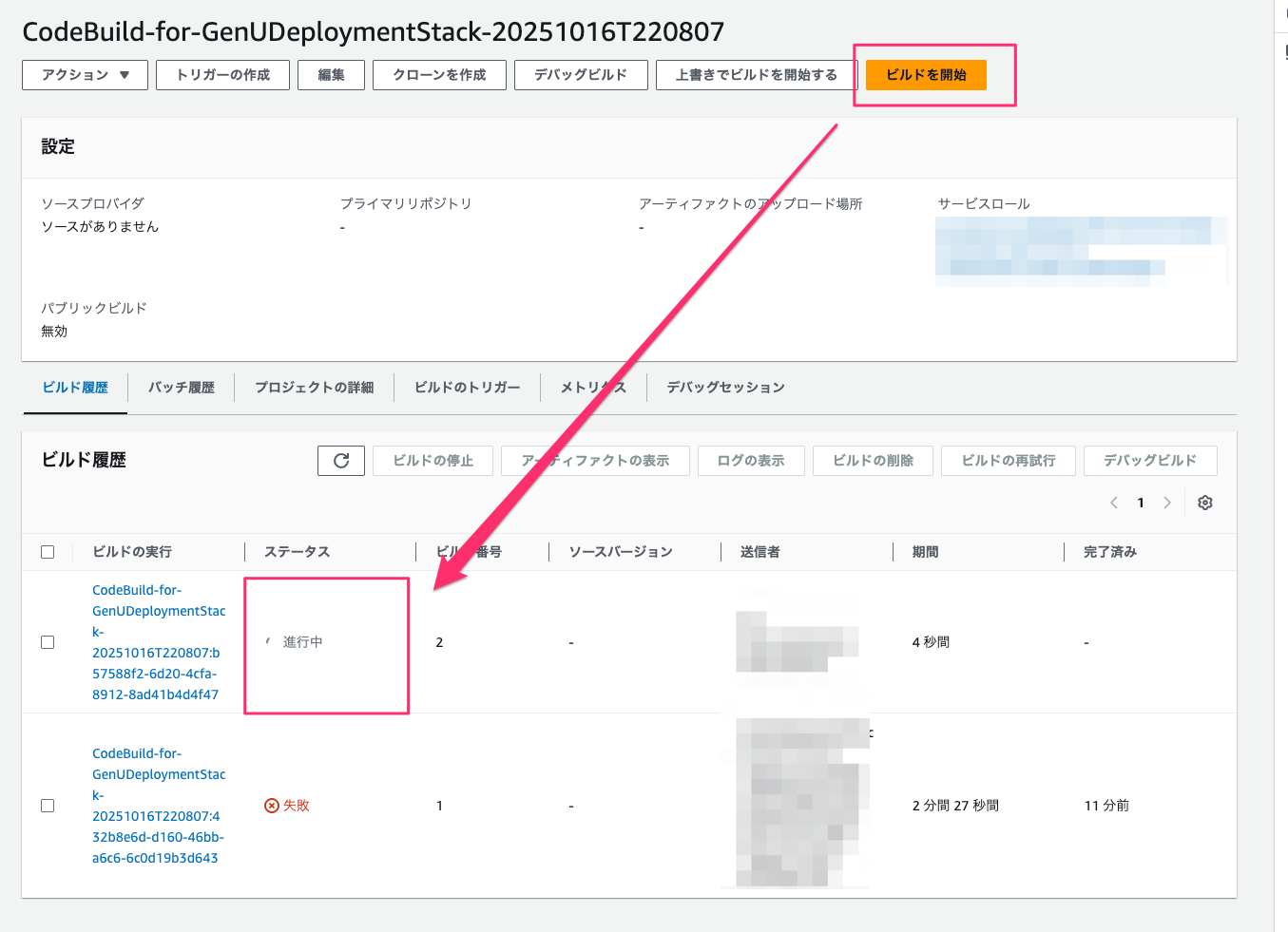Click the refresh icon in build history
The height and width of the screenshot is (932, 1288).
pyautogui.click(x=341, y=461)
